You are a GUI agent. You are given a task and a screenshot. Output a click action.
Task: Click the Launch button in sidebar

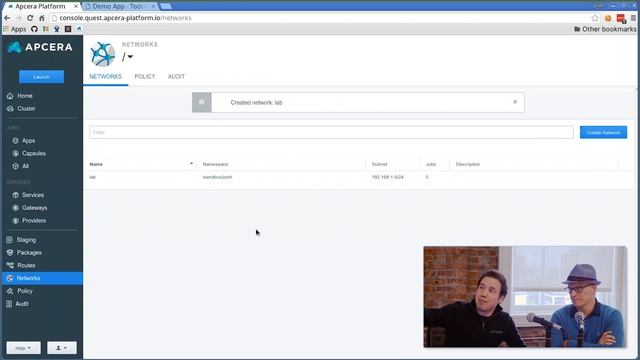41,77
